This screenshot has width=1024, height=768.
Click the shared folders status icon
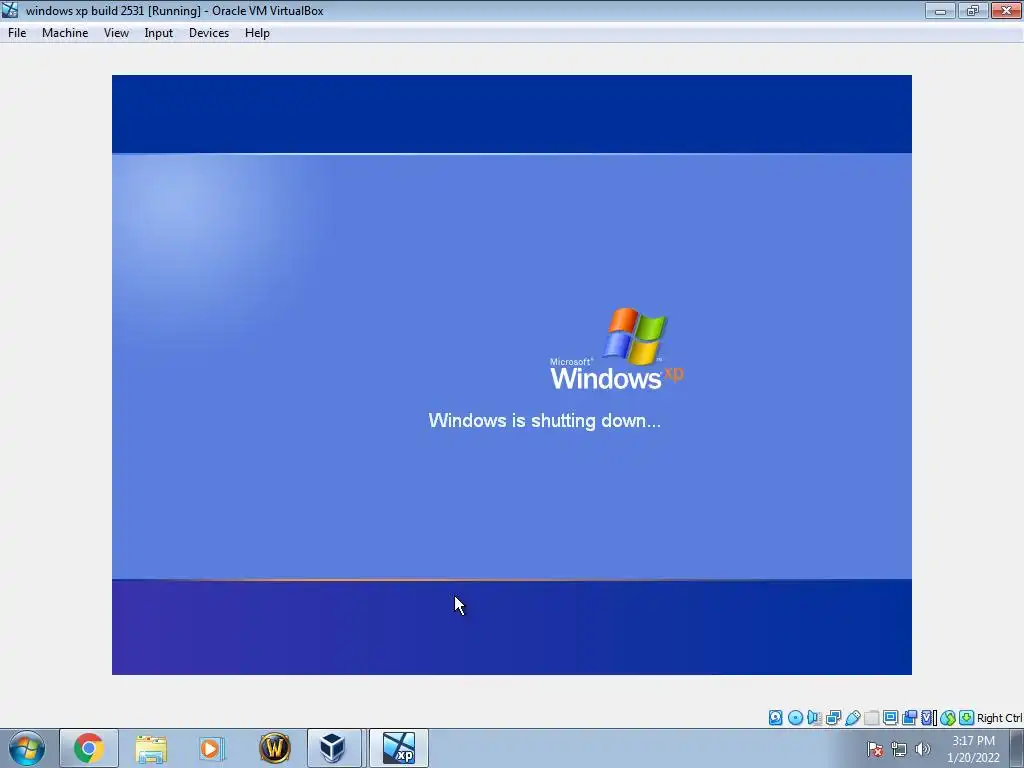pyautogui.click(x=871, y=718)
